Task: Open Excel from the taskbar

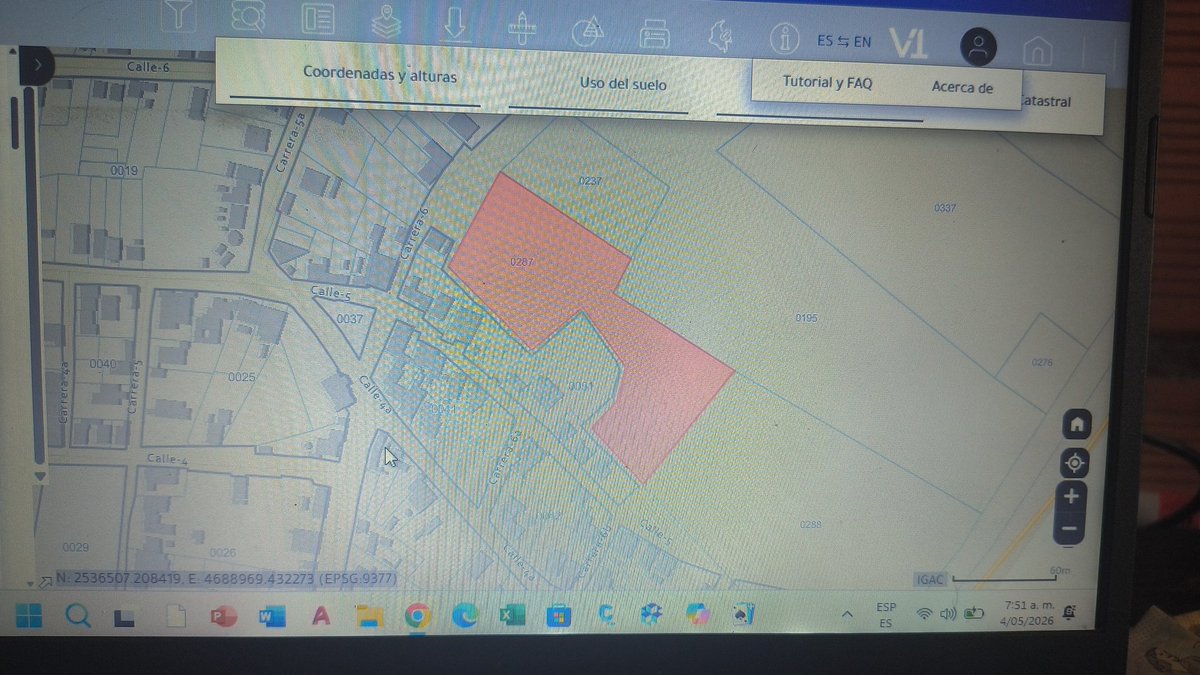Action: [x=513, y=616]
